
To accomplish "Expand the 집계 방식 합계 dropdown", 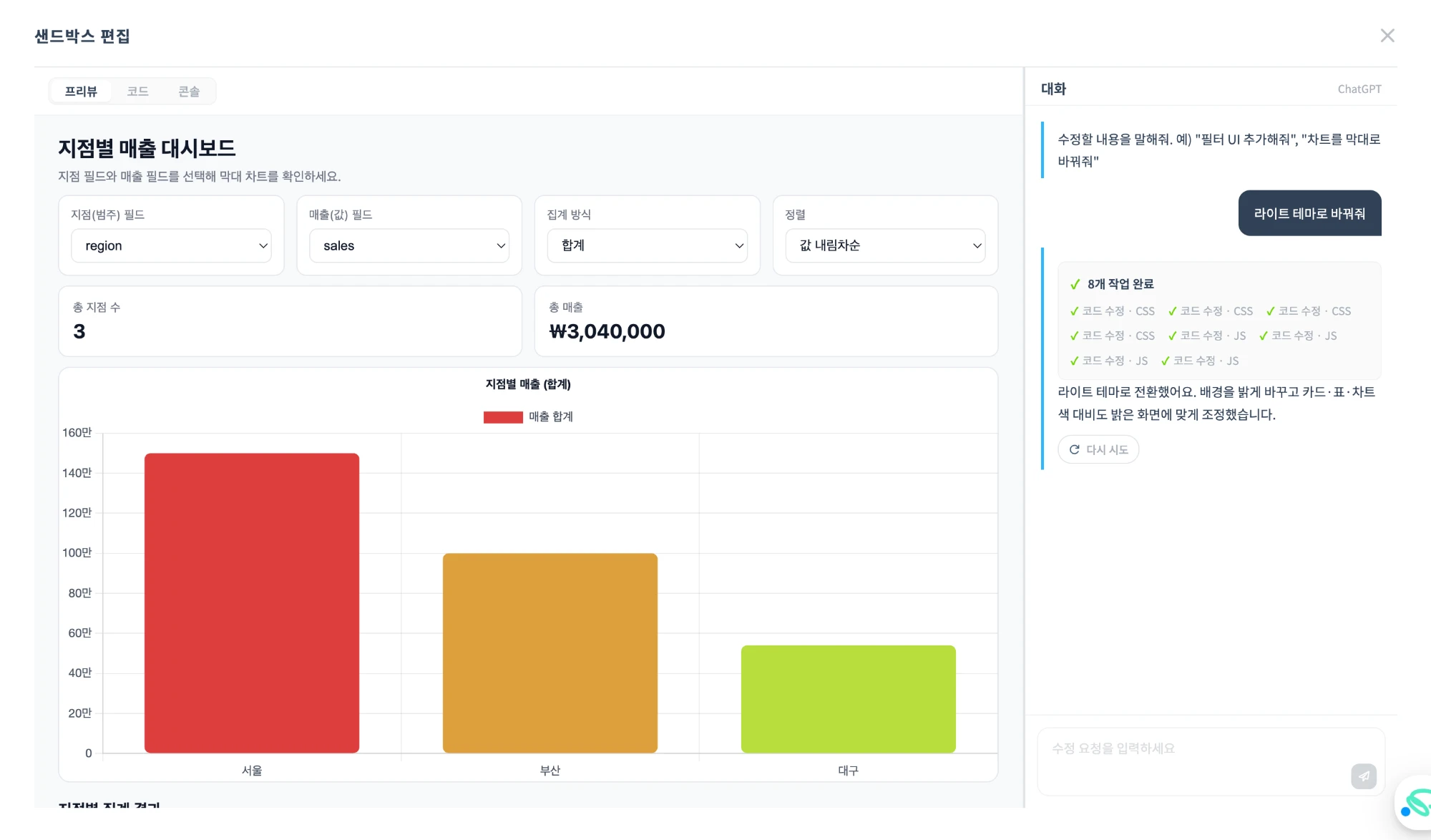I will click(x=647, y=245).
